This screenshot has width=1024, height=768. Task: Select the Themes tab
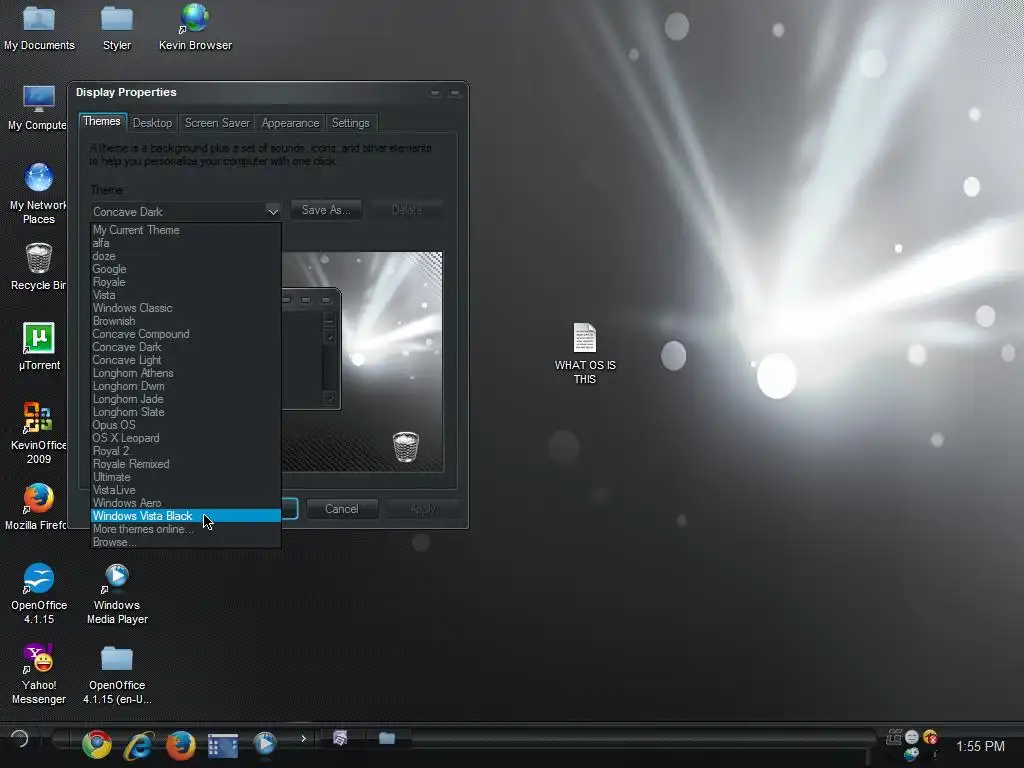(102, 121)
